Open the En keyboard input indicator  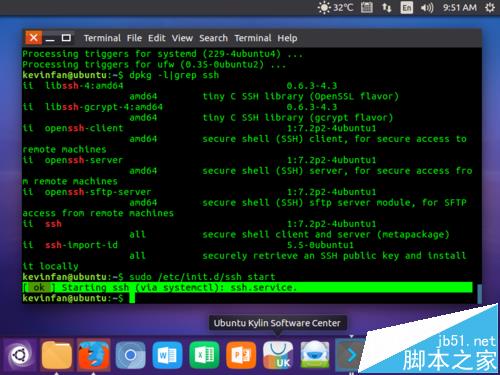(x=406, y=7)
